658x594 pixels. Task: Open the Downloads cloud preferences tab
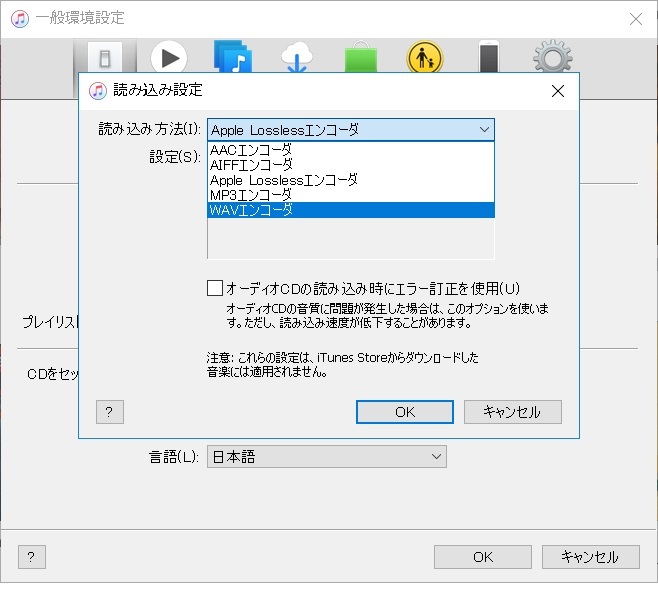[297, 57]
